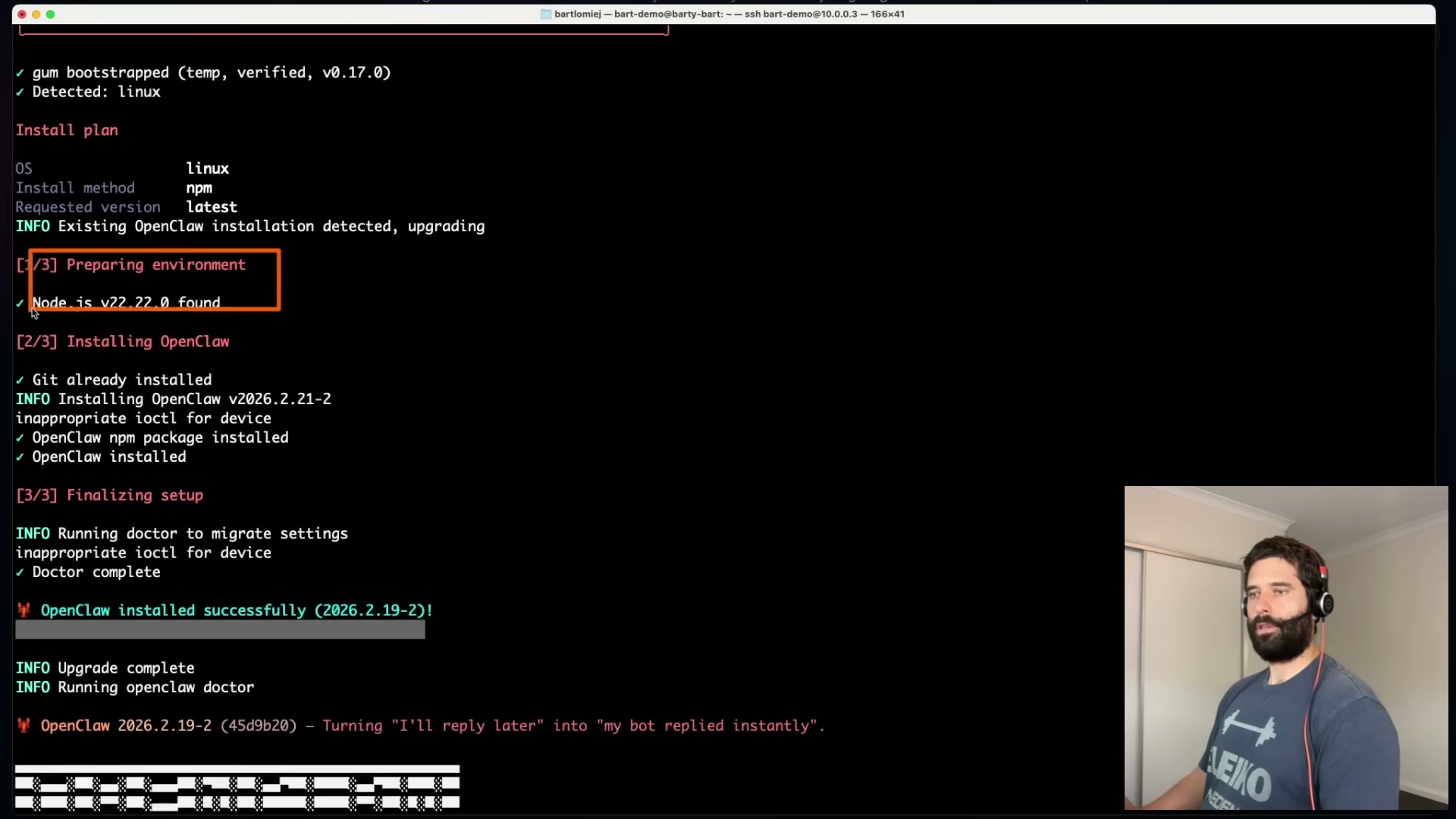The height and width of the screenshot is (819, 1456).
Task: Click the lobster icon beside 'OpenClaw 2026.2.19-2'
Action: pyautogui.click(x=24, y=726)
